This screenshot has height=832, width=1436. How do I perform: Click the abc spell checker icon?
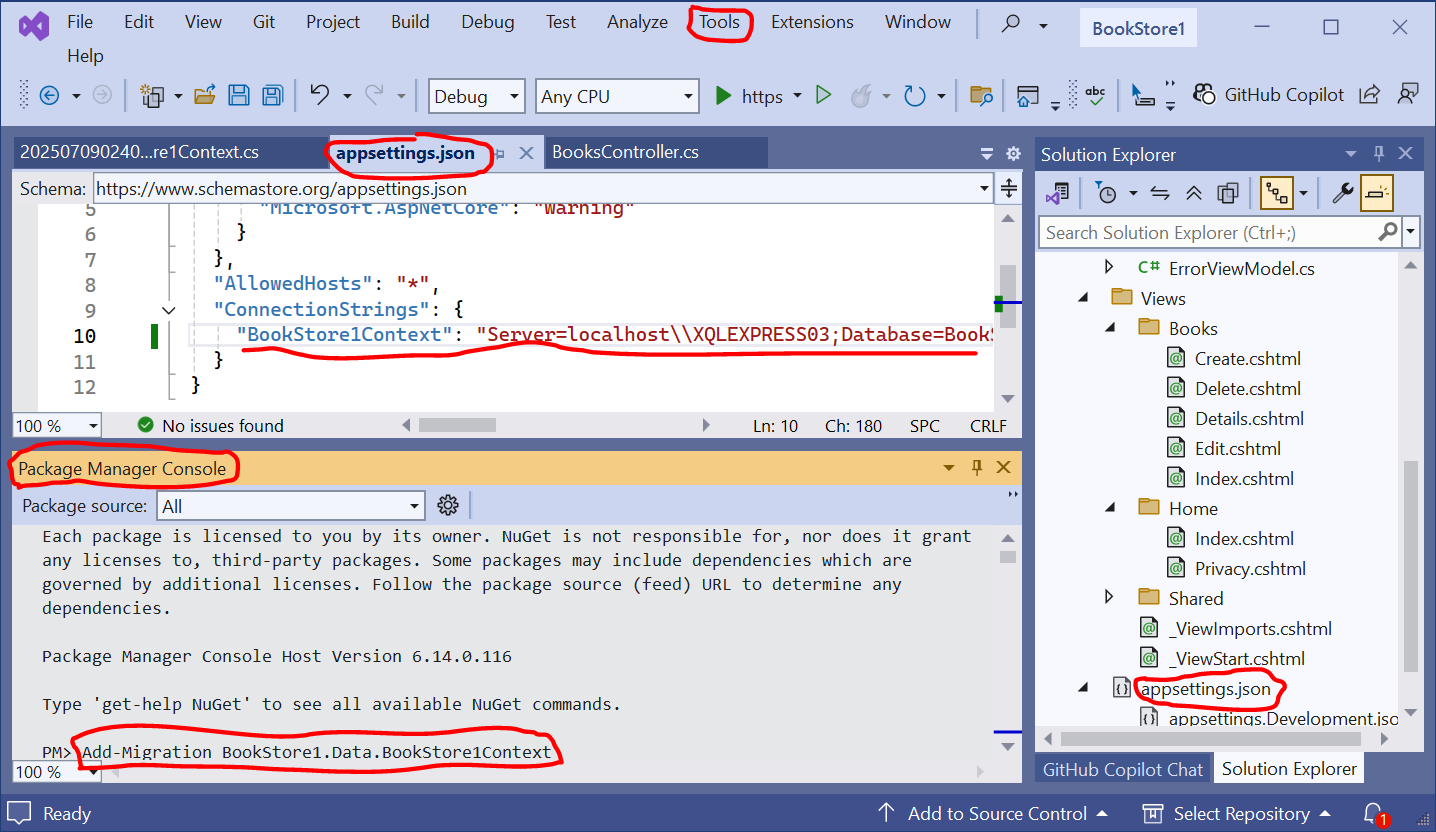(1096, 96)
